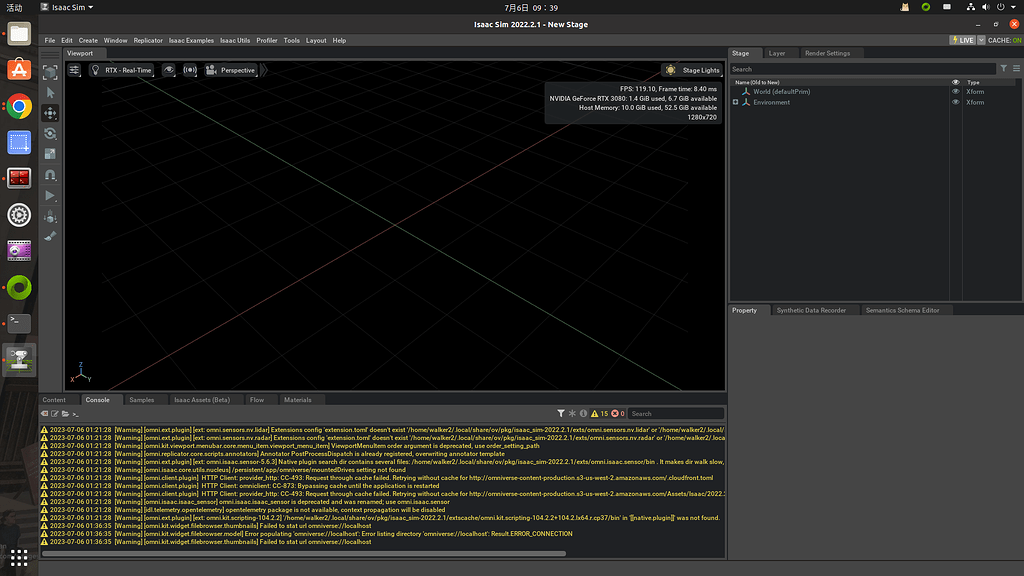Viewport: 1024px width, 576px height.
Task: Click the selection arrow tool
Action: pyautogui.click(x=50, y=92)
